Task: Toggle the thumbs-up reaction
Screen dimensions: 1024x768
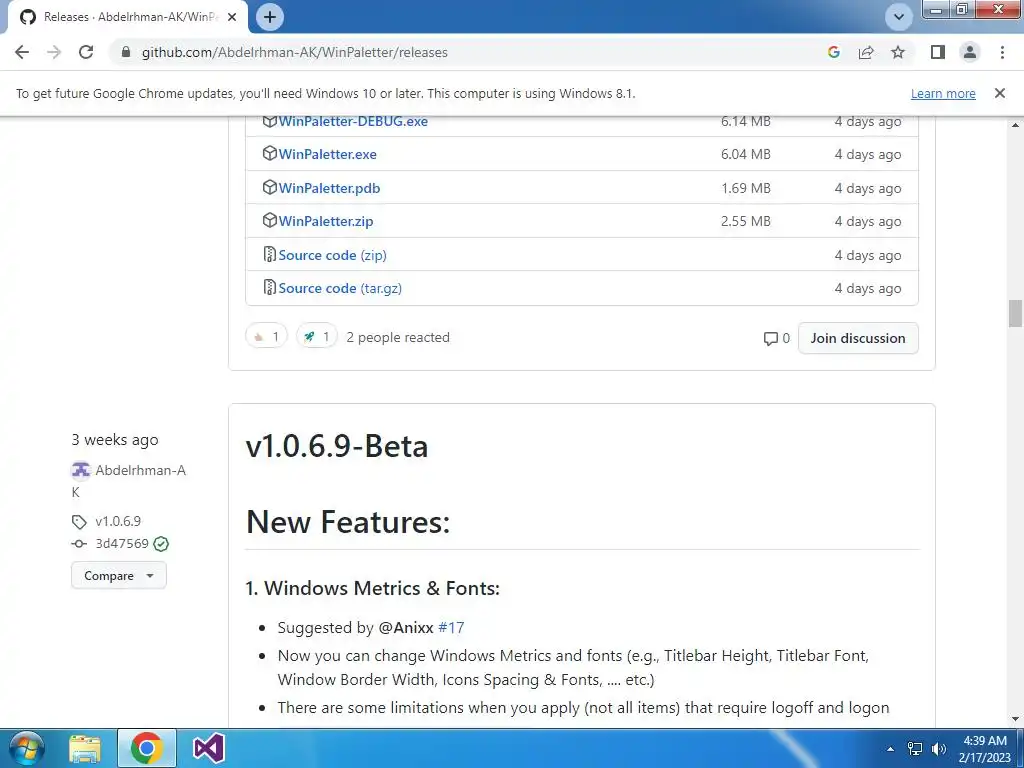Action: [x=266, y=337]
